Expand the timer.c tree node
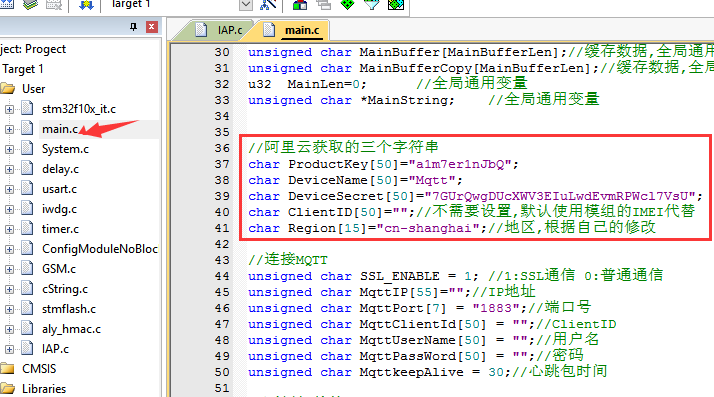 9,229
